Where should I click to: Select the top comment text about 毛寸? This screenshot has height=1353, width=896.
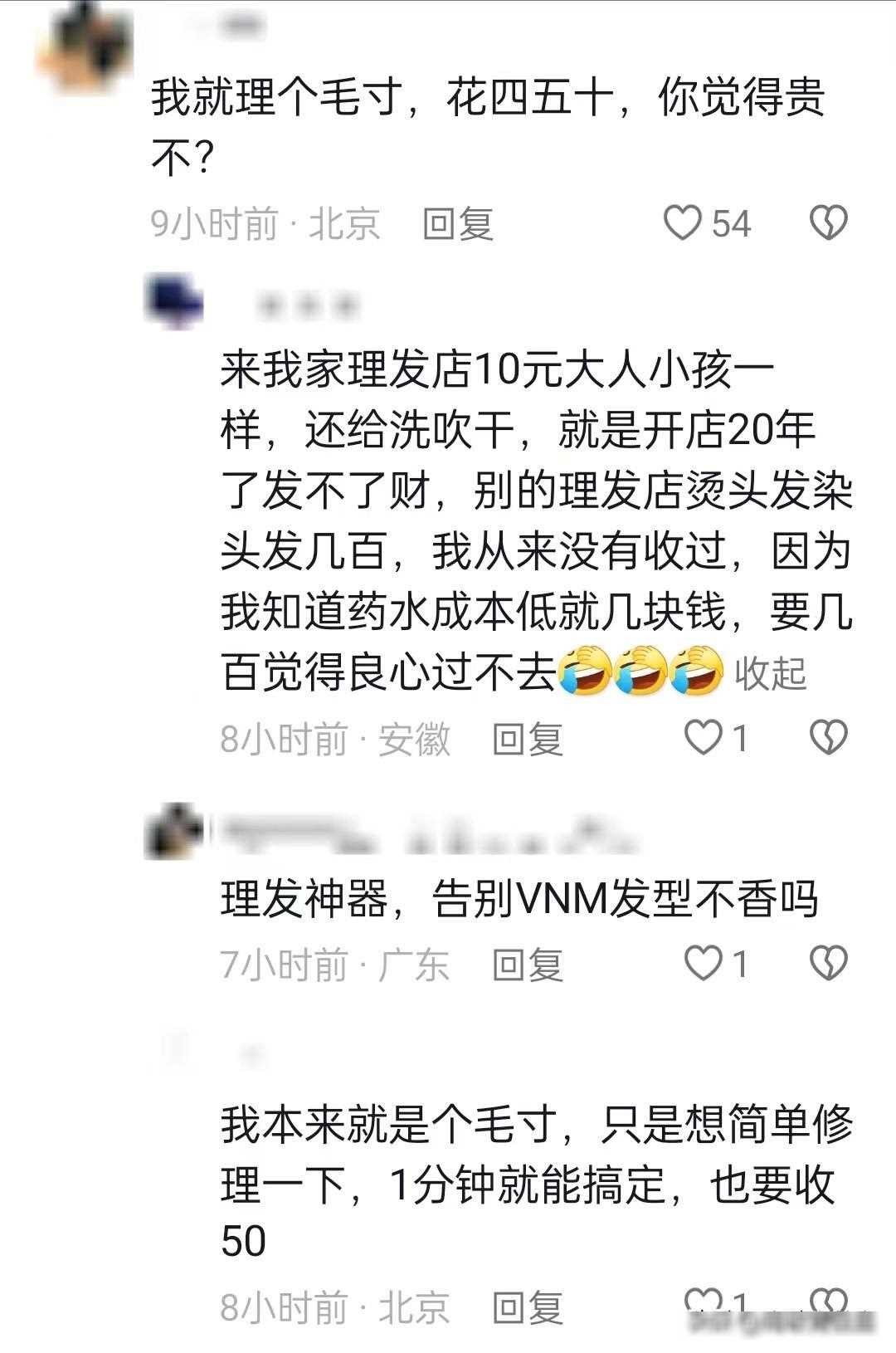pyautogui.click(x=488, y=127)
